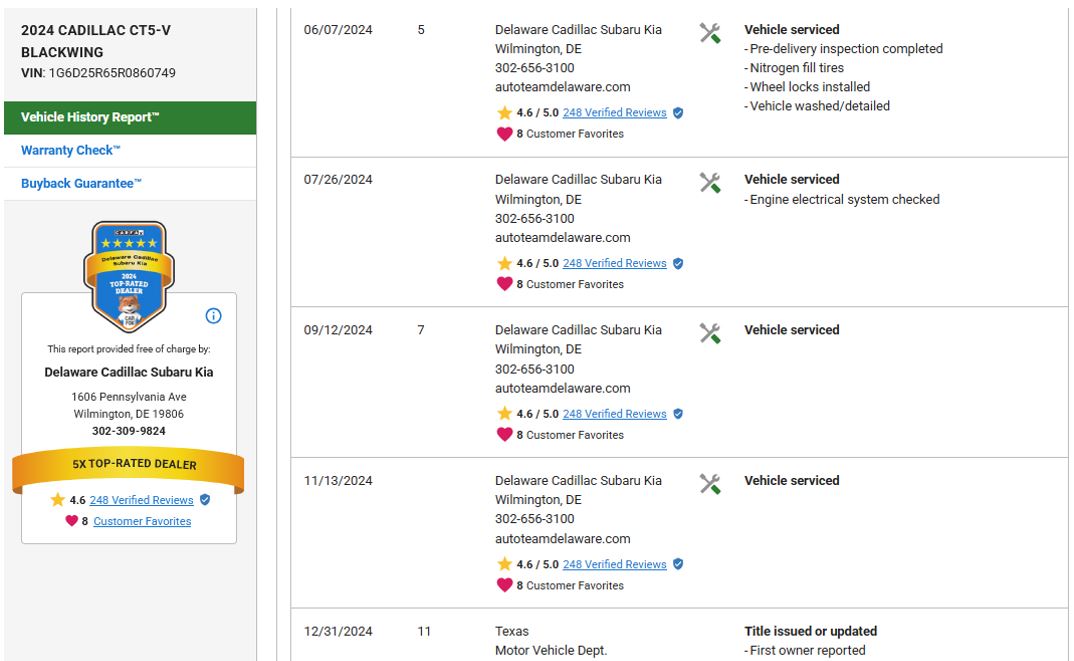
Task: Click the info icon in dealer card
Action: (x=213, y=316)
